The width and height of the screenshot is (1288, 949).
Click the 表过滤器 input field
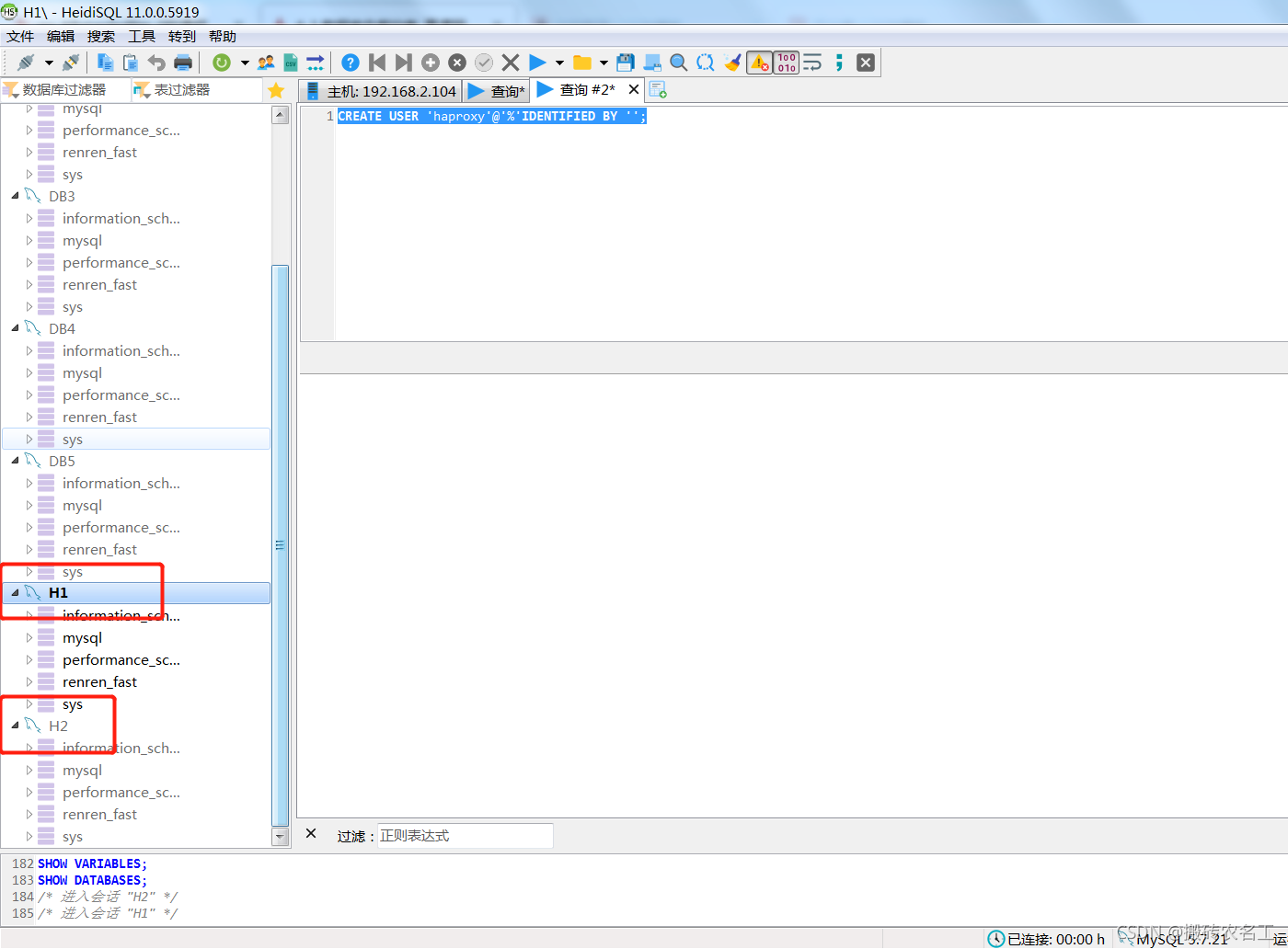(196, 90)
